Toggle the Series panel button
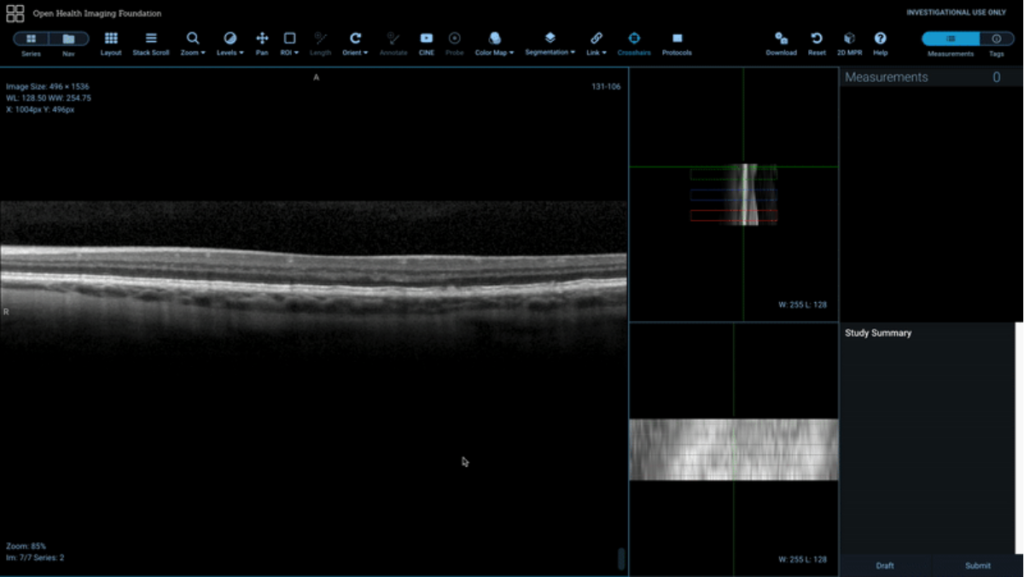 click(x=31, y=39)
